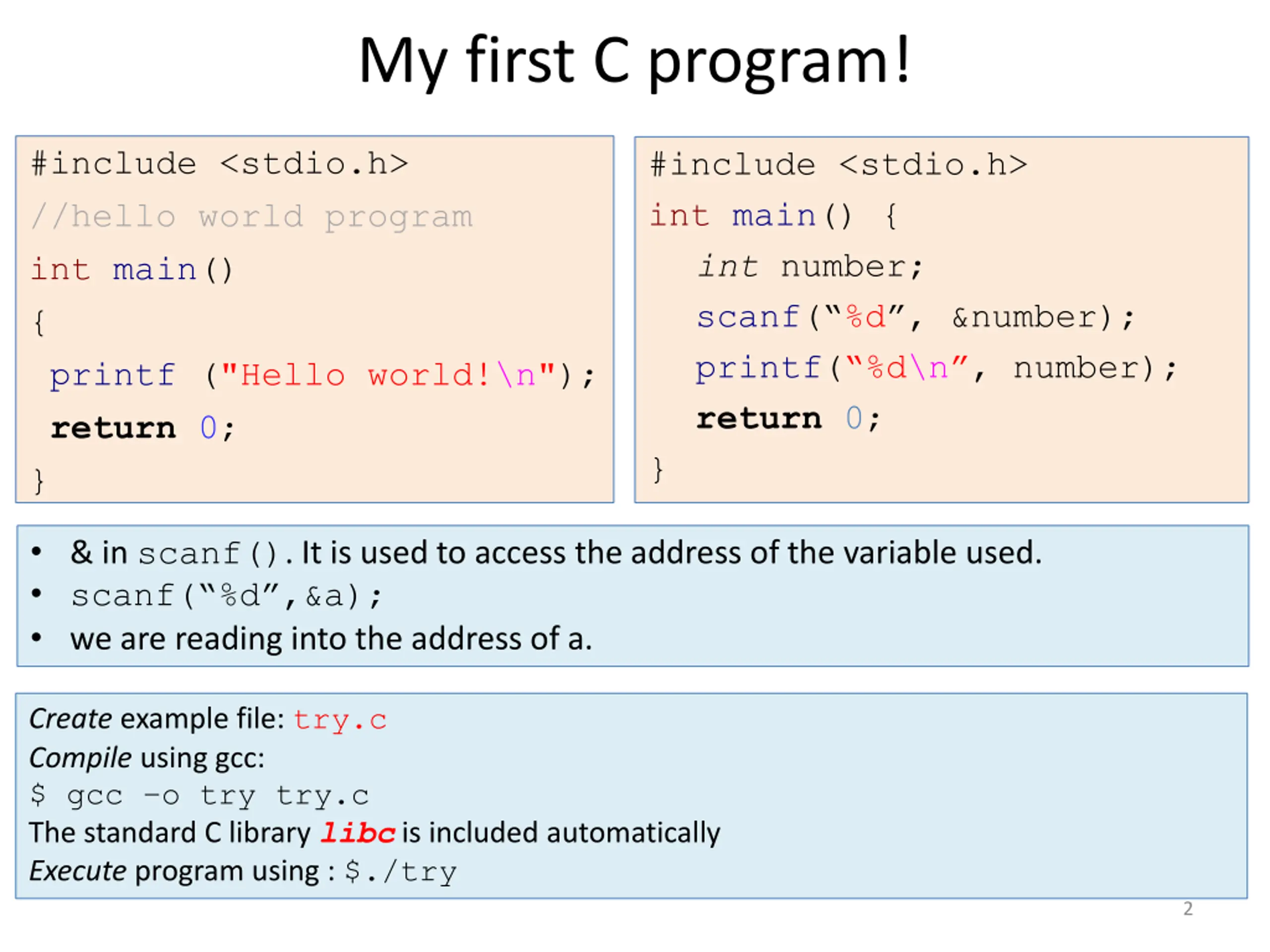Click the printf Hello world statement
The height and width of the screenshot is (952, 1270).
coord(322,376)
